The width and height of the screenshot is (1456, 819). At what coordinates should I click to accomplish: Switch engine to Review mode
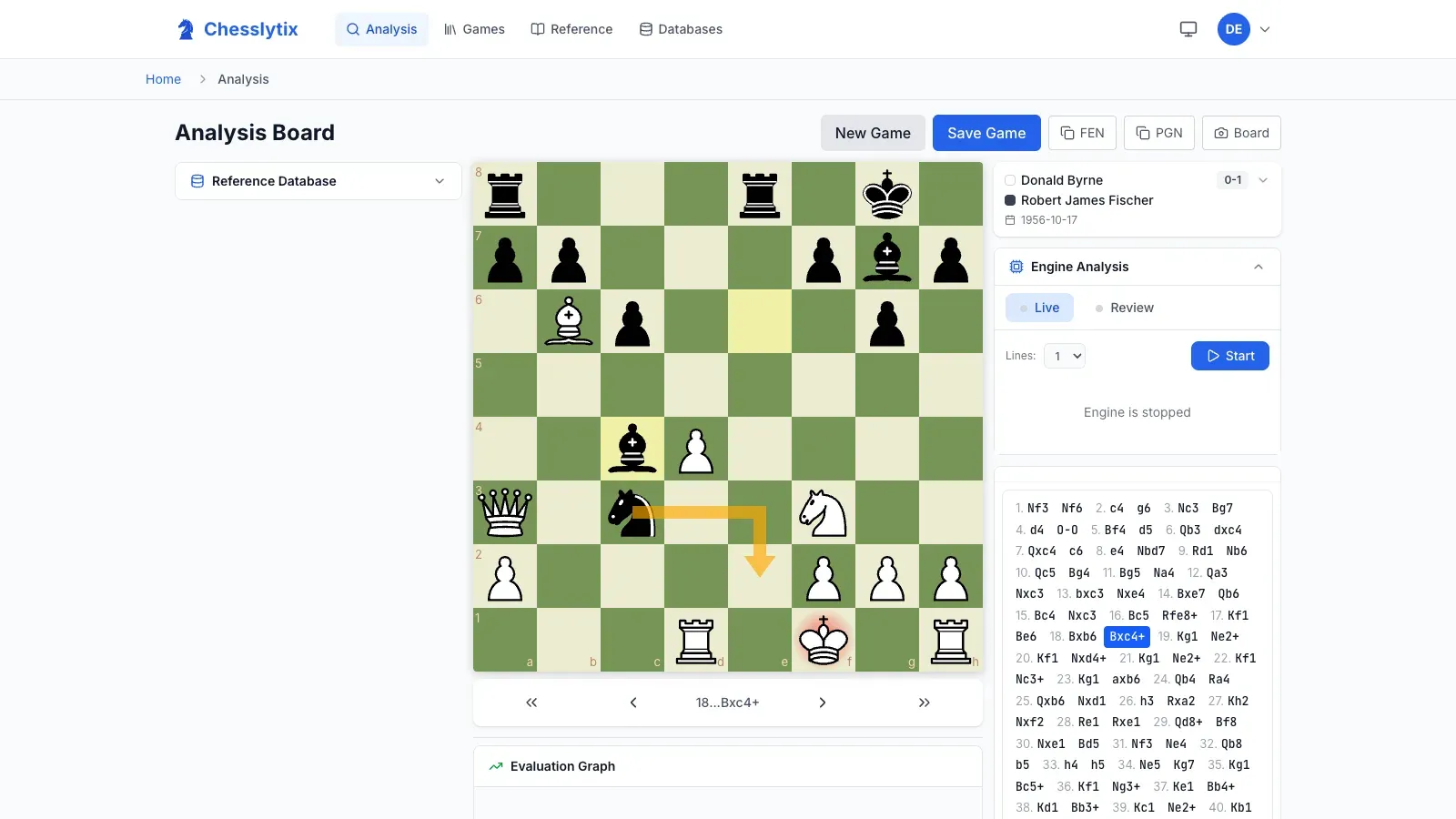1125,308
